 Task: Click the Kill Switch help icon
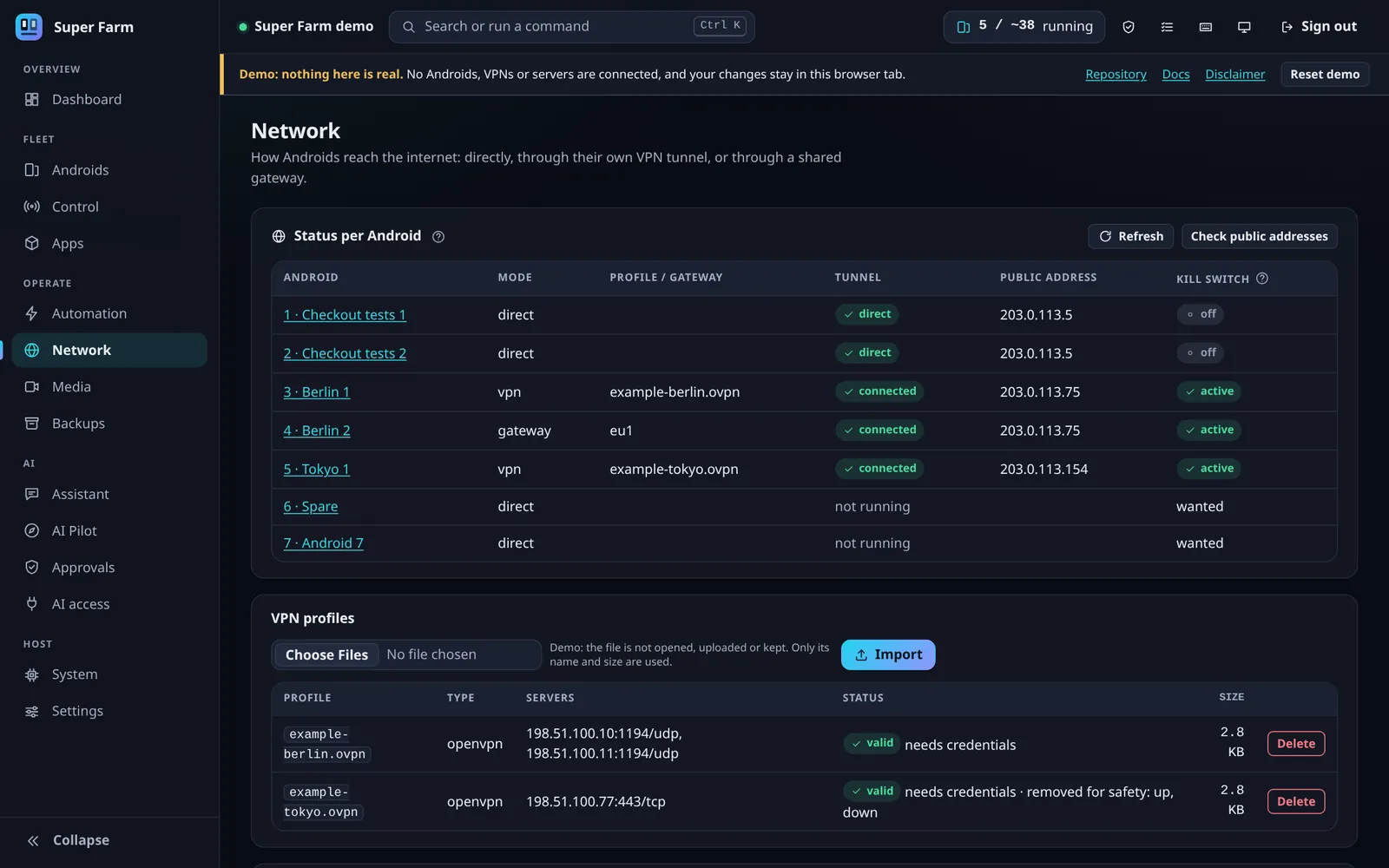tap(1262, 279)
